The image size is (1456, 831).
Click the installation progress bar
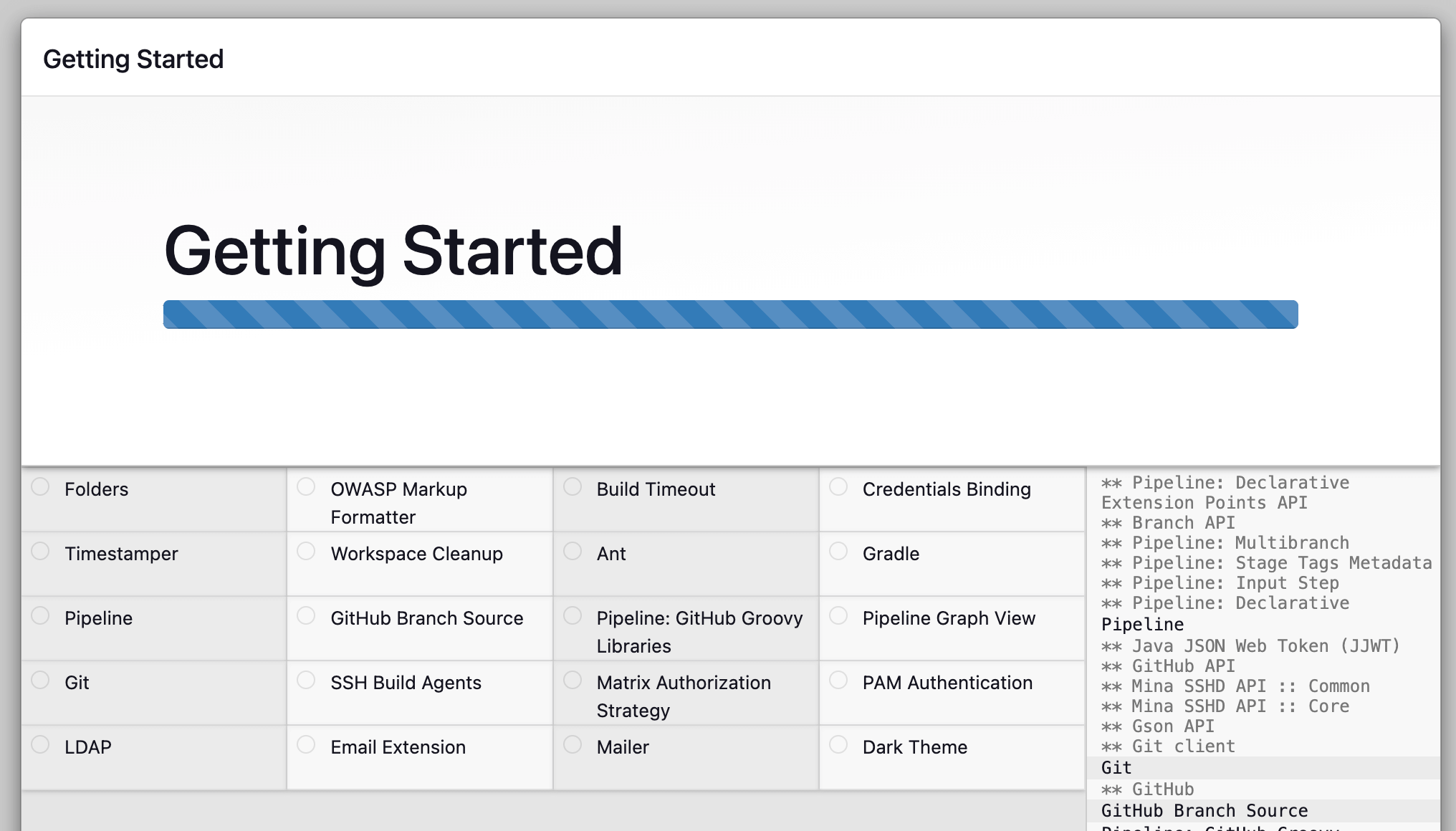[x=730, y=314]
